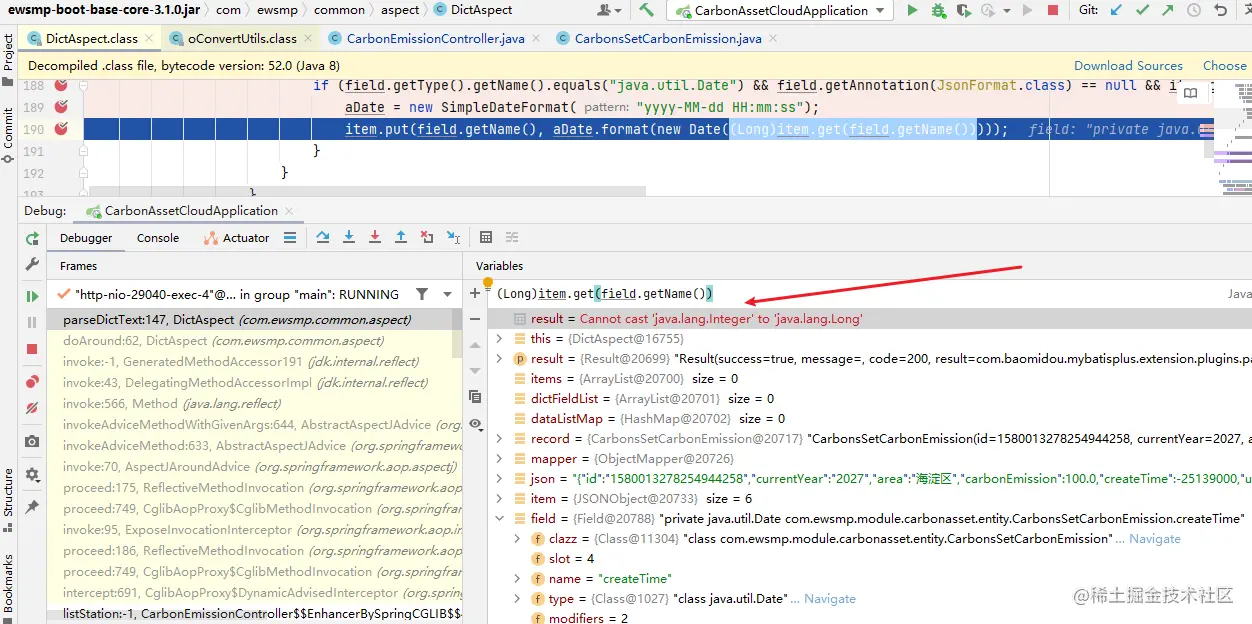Stop the application with the top red square
1252x624 pixels.
point(1053,10)
